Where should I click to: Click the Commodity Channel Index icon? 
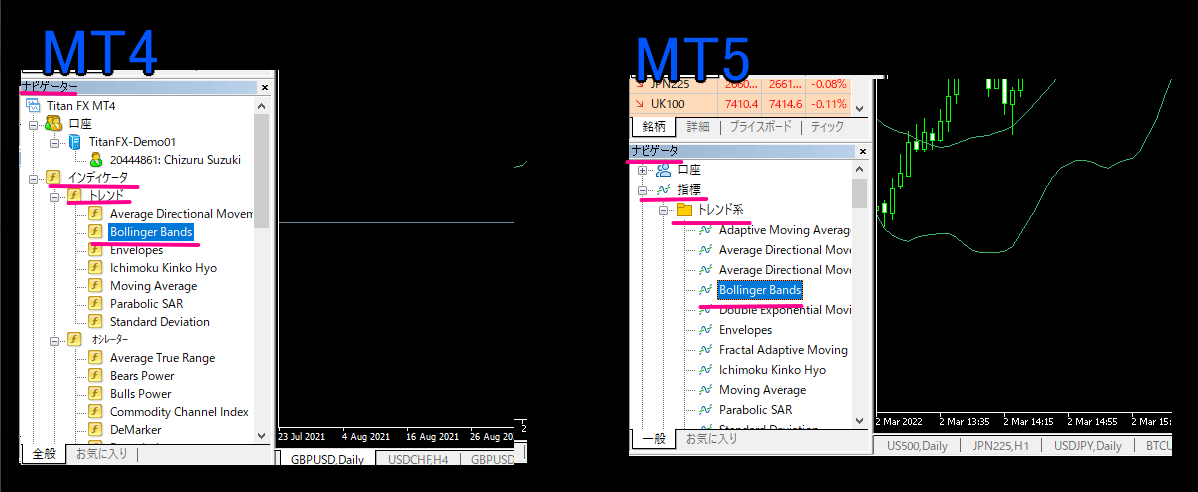click(96, 411)
